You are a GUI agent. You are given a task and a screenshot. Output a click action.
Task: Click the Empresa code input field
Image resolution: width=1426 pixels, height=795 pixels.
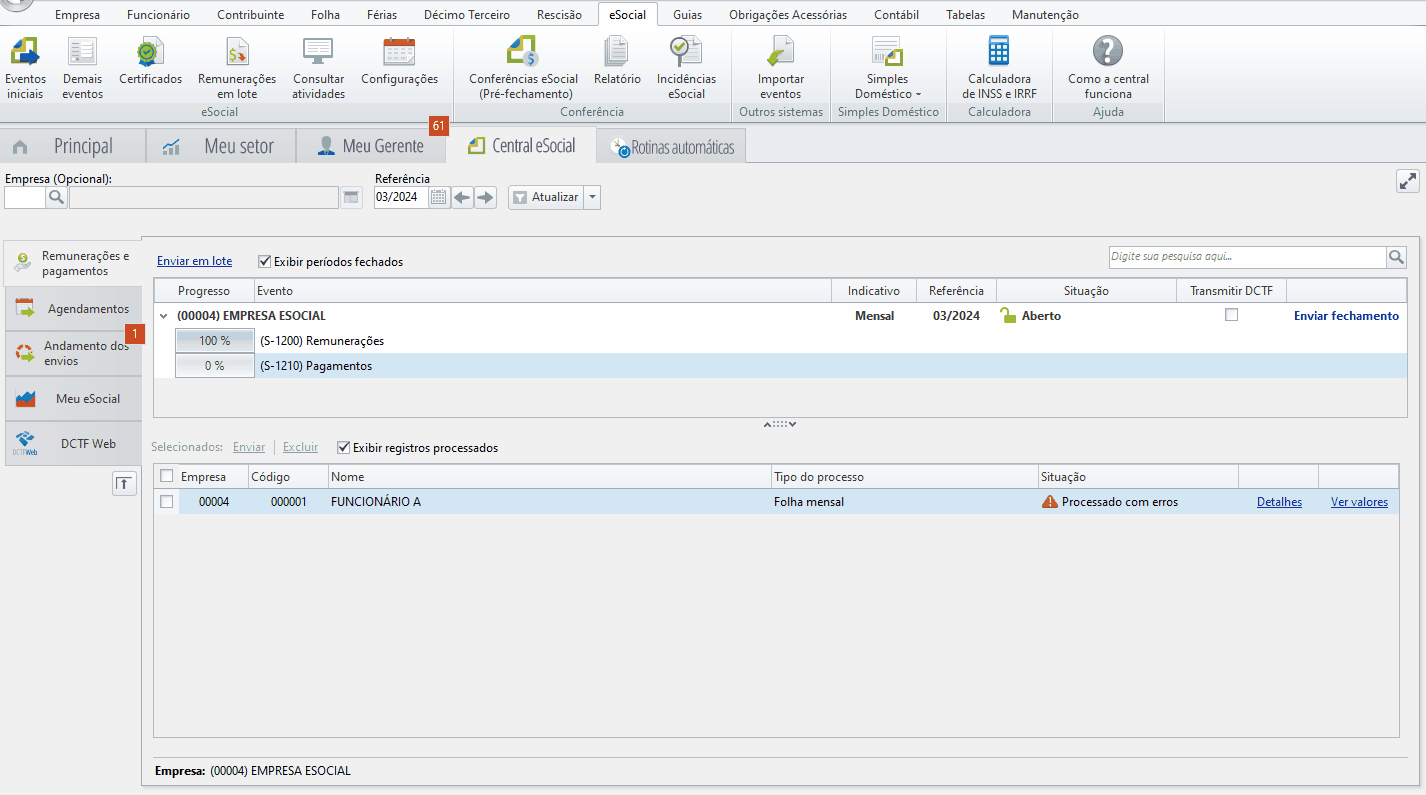(25, 198)
